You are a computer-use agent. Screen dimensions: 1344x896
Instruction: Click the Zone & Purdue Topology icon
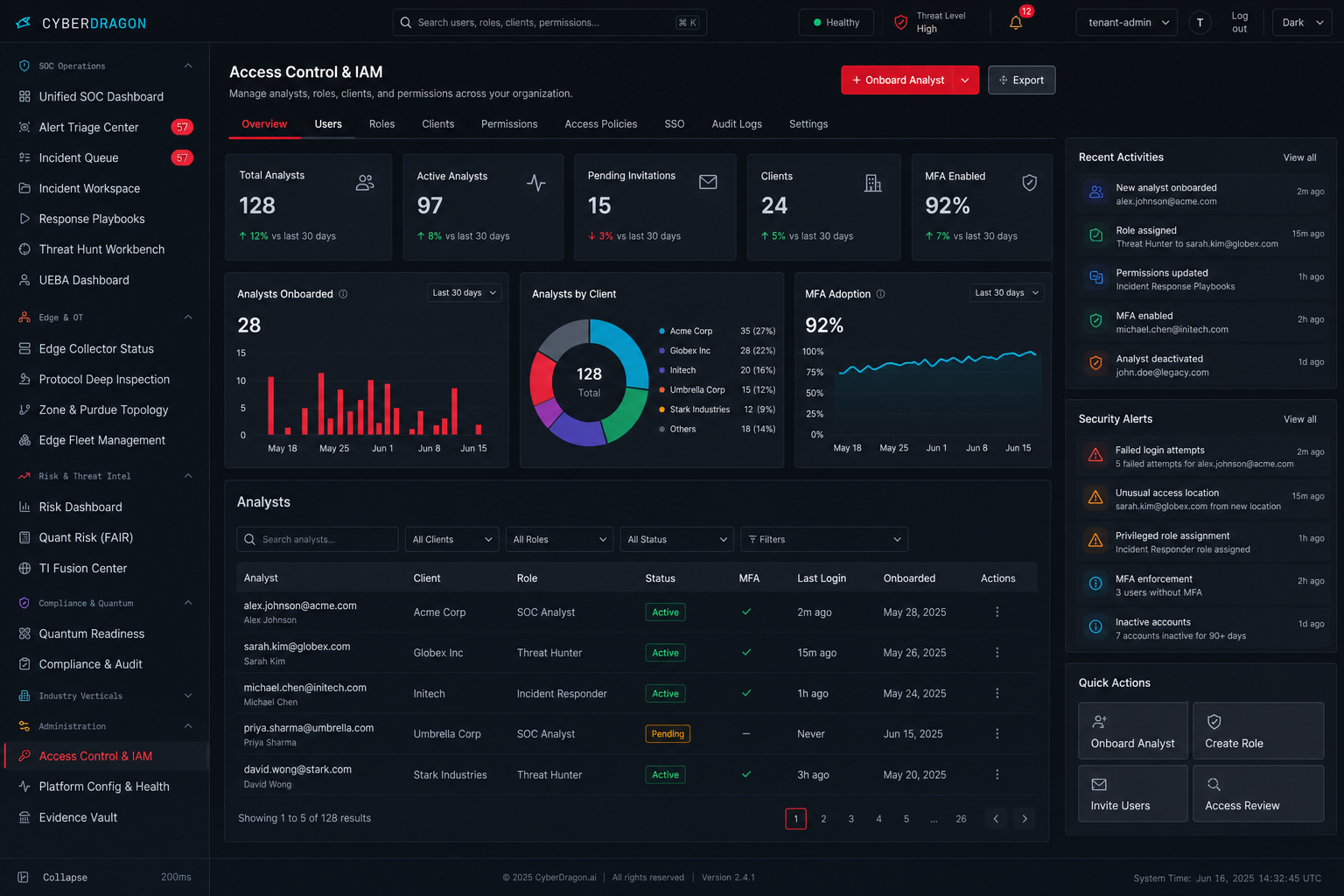pos(24,409)
